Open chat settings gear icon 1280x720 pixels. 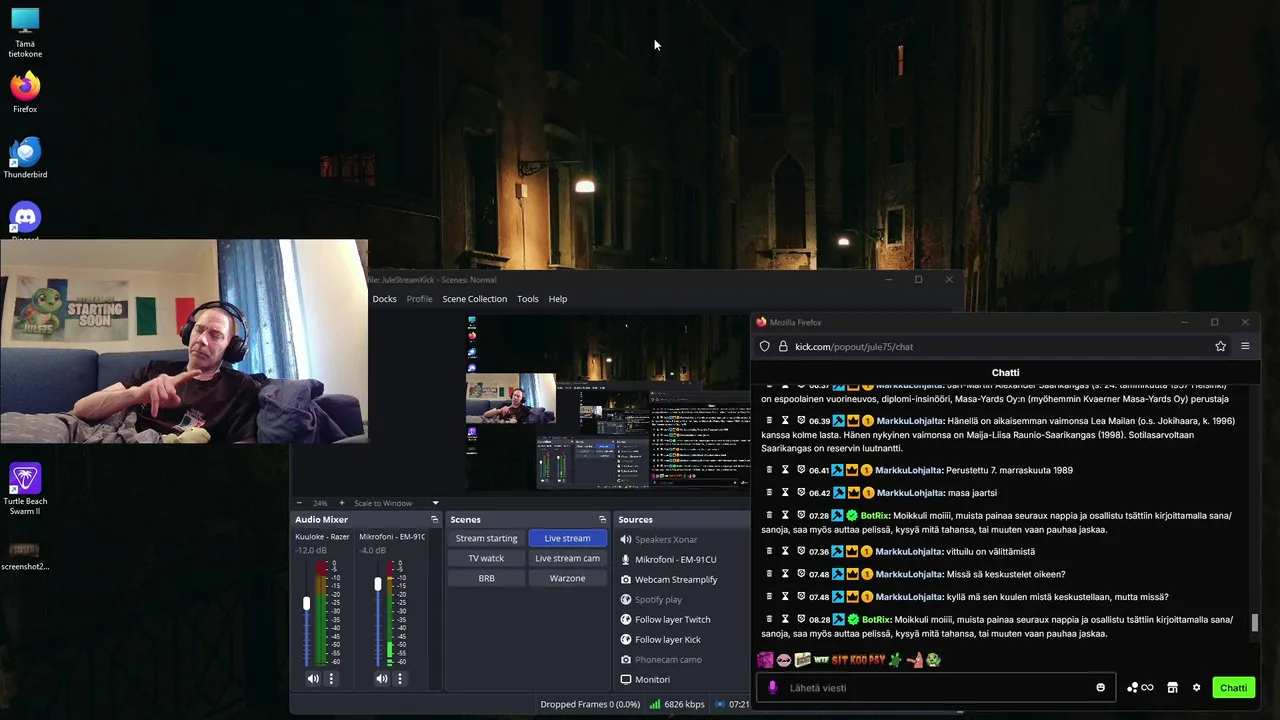[x=1196, y=688]
